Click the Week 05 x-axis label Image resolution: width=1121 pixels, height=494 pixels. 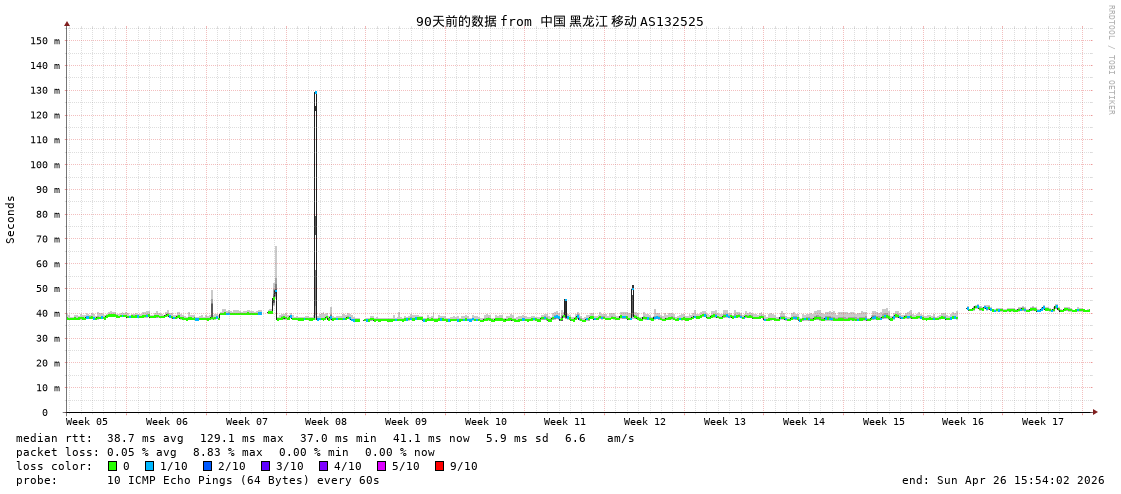(x=87, y=422)
